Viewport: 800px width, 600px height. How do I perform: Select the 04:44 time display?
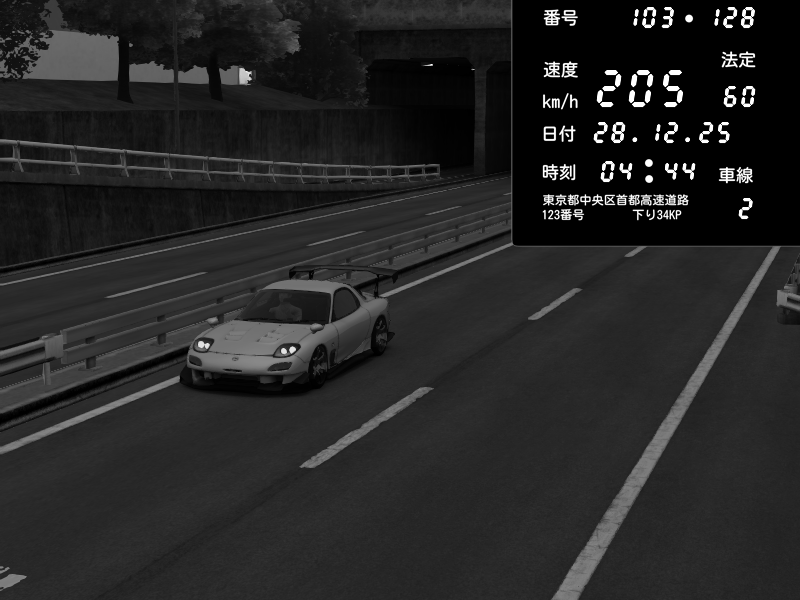[648, 170]
